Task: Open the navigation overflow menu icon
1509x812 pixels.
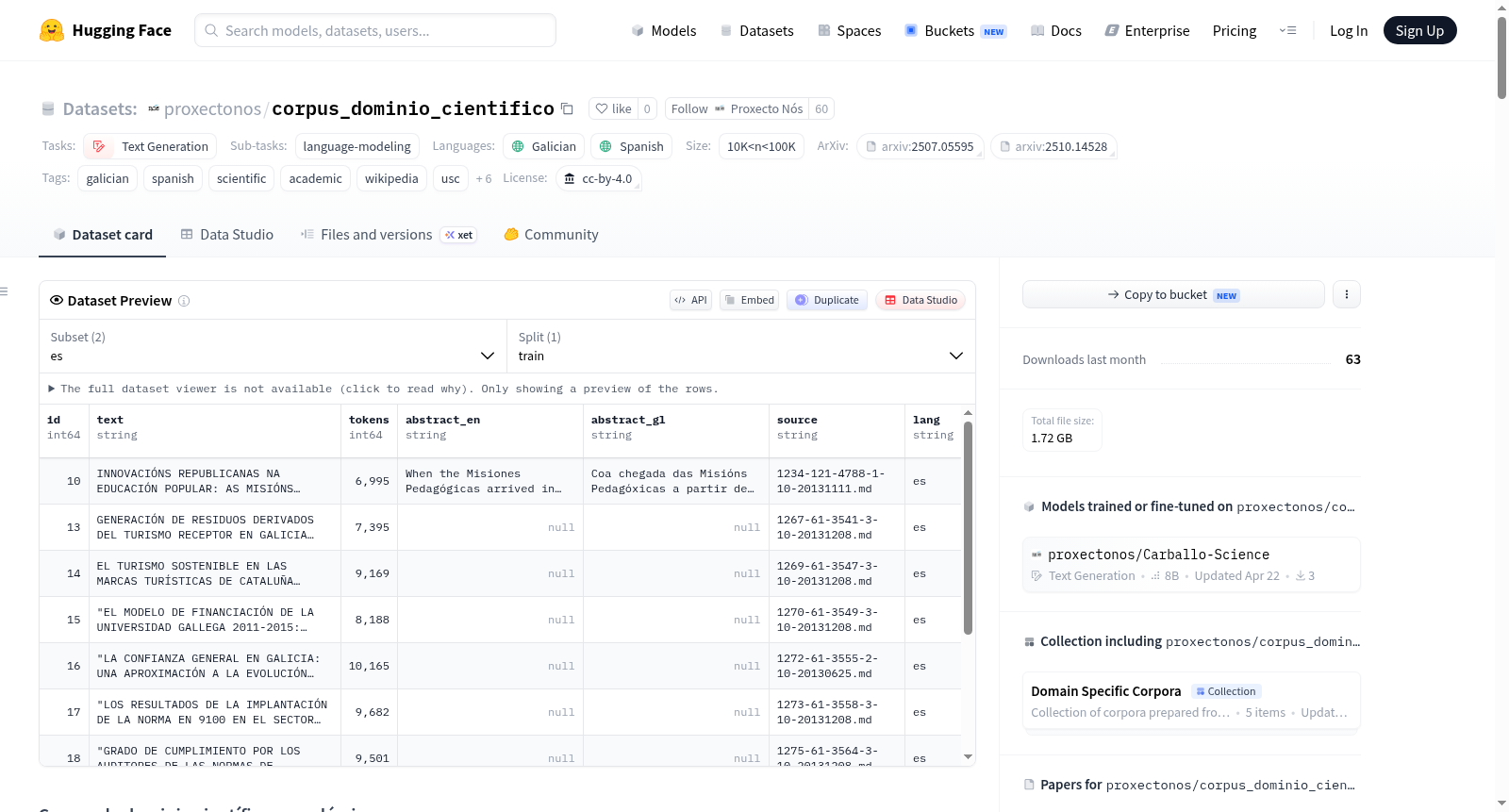Action: 1287,30
